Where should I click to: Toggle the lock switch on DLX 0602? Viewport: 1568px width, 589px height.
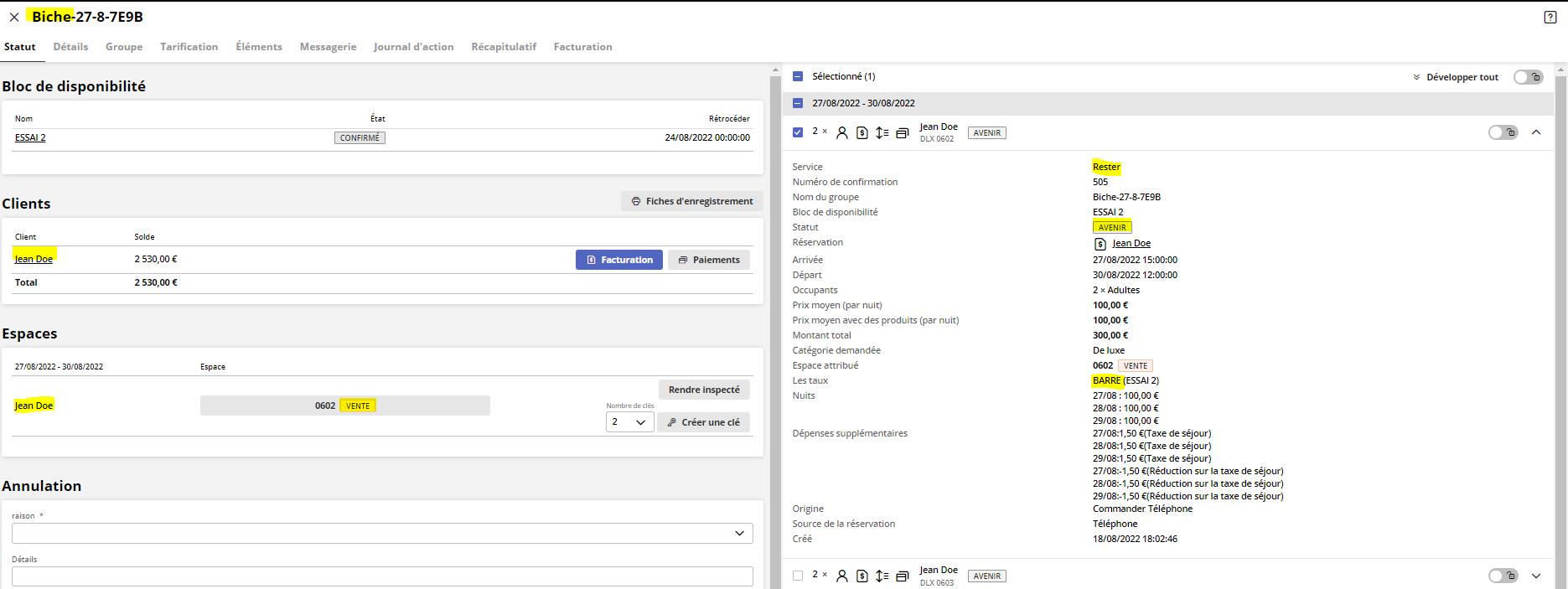(x=1503, y=132)
